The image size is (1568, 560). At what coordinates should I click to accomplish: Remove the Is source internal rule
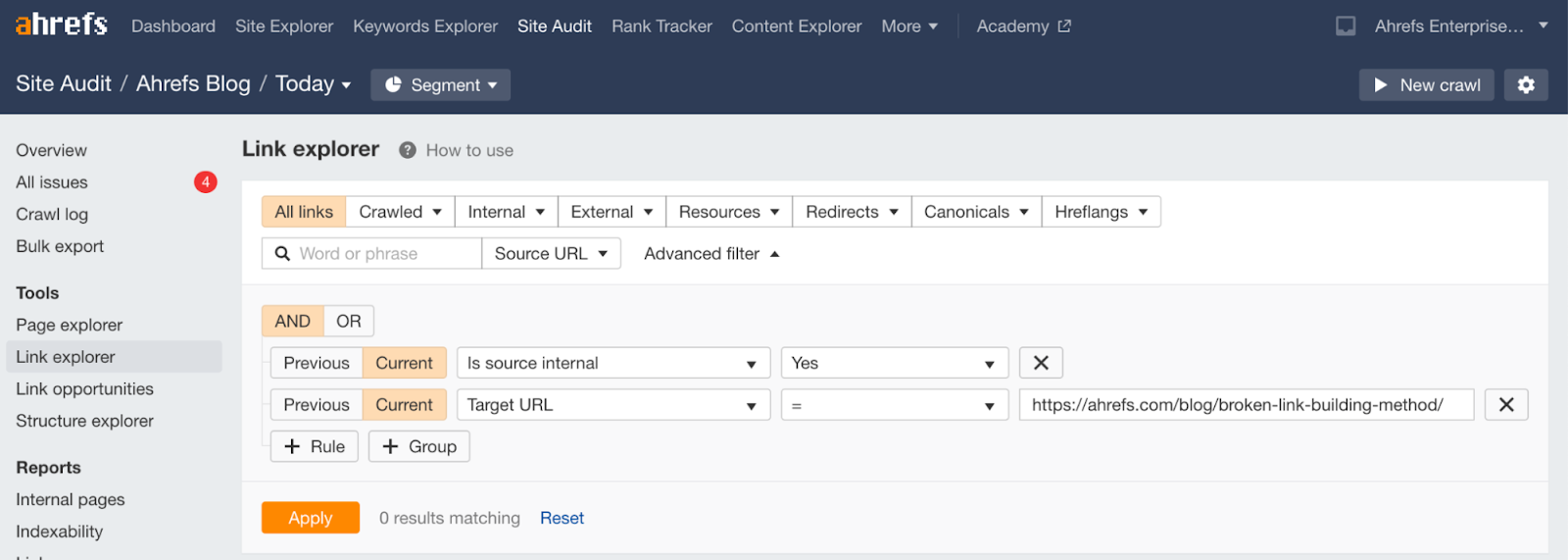click(1041, 363)
